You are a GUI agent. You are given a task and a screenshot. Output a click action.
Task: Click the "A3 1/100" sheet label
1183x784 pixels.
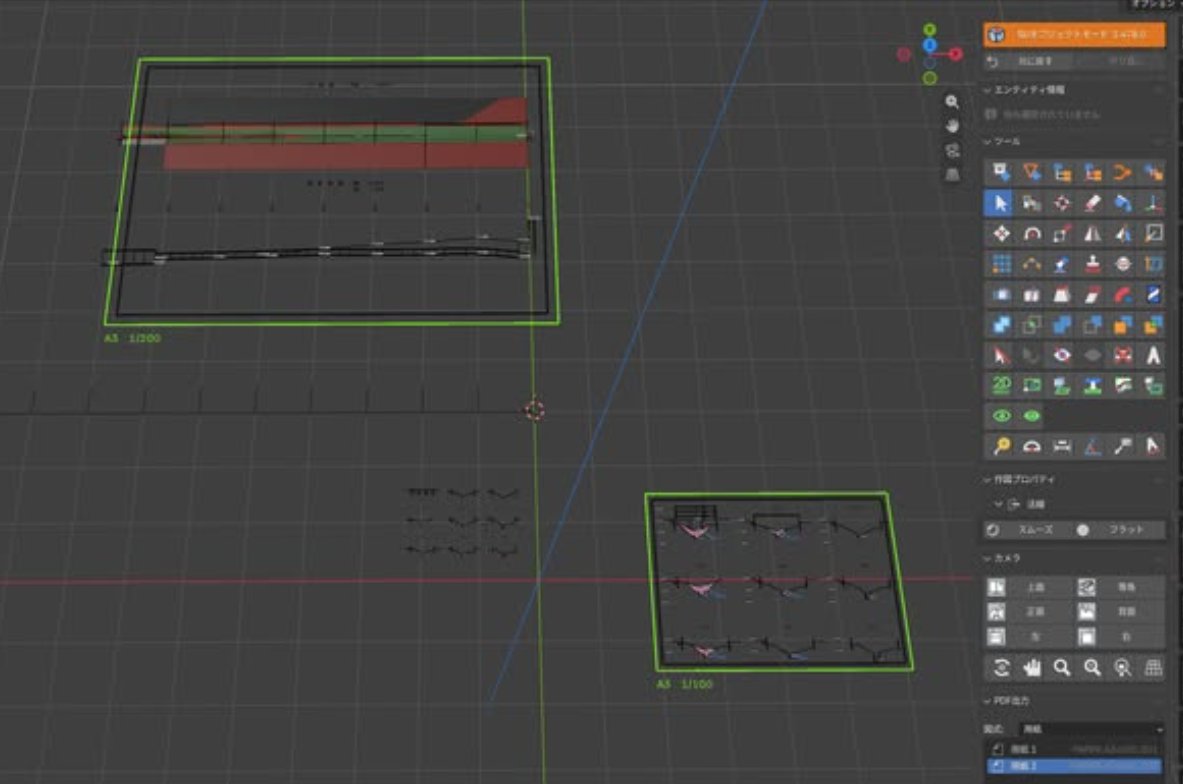(x=684, y=684)
